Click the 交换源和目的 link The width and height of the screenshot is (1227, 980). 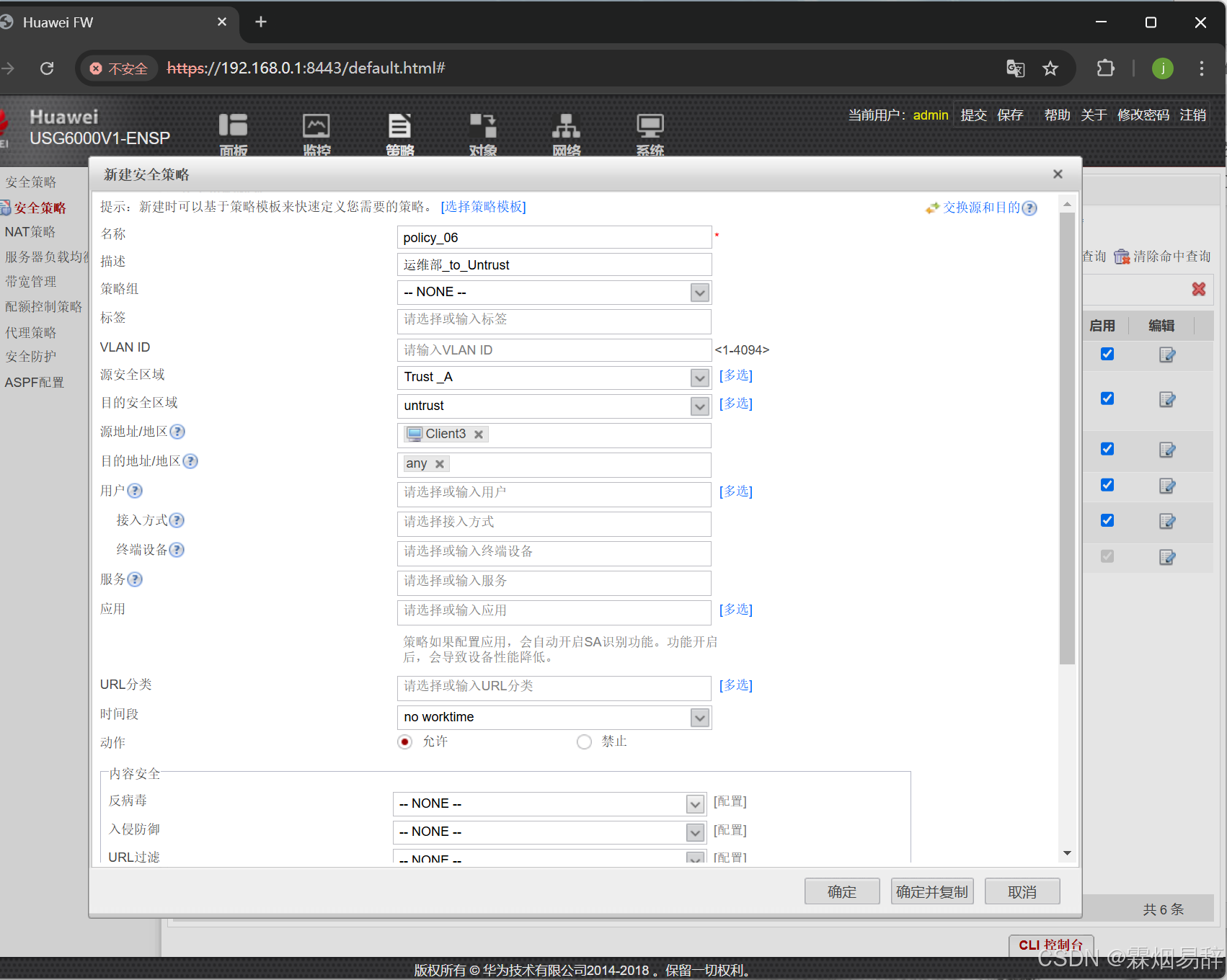[x=981, y=208]
